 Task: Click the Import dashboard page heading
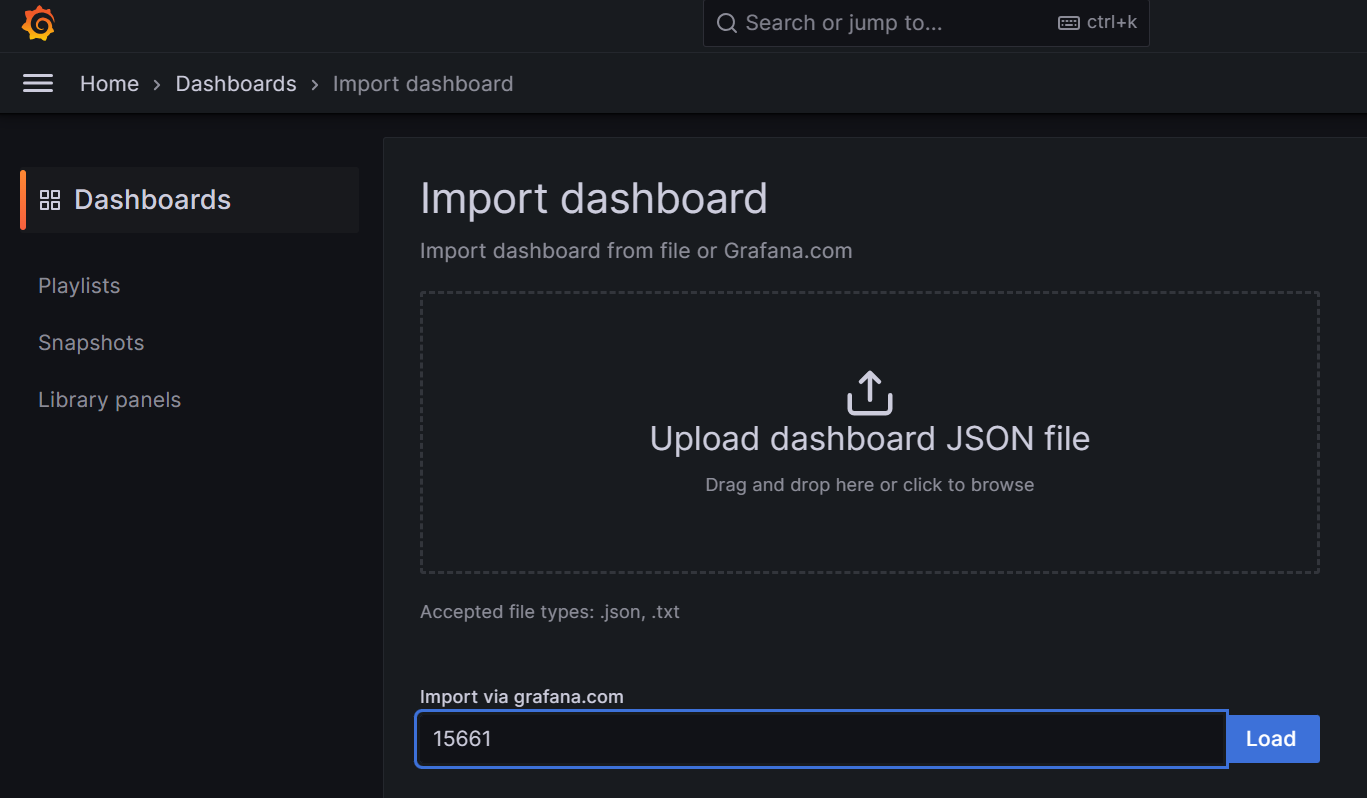click(594, 198)
